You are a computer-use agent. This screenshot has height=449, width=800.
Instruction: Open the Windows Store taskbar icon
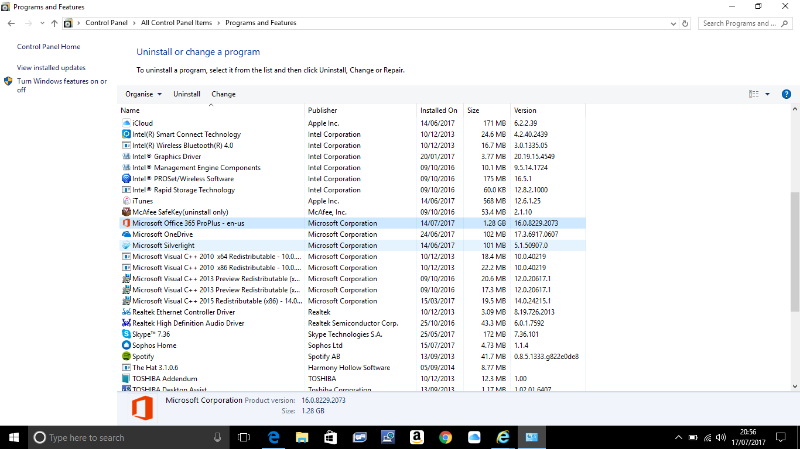tap(331, 437)
